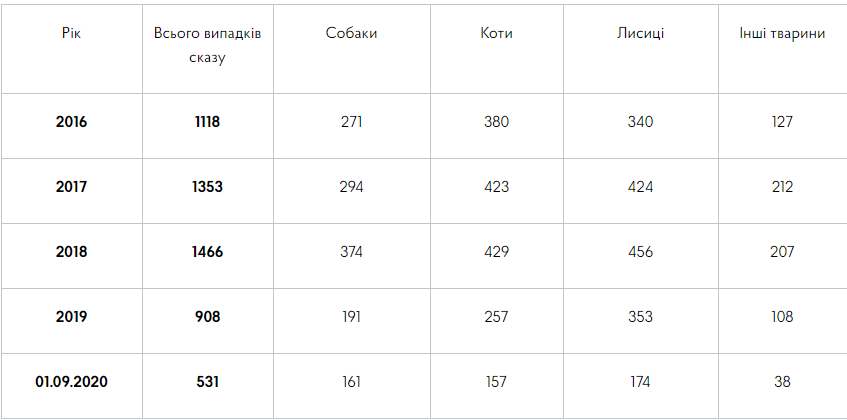Click total cases value 1466
Viewport: 847px width, 420px height.
point(207,252)
